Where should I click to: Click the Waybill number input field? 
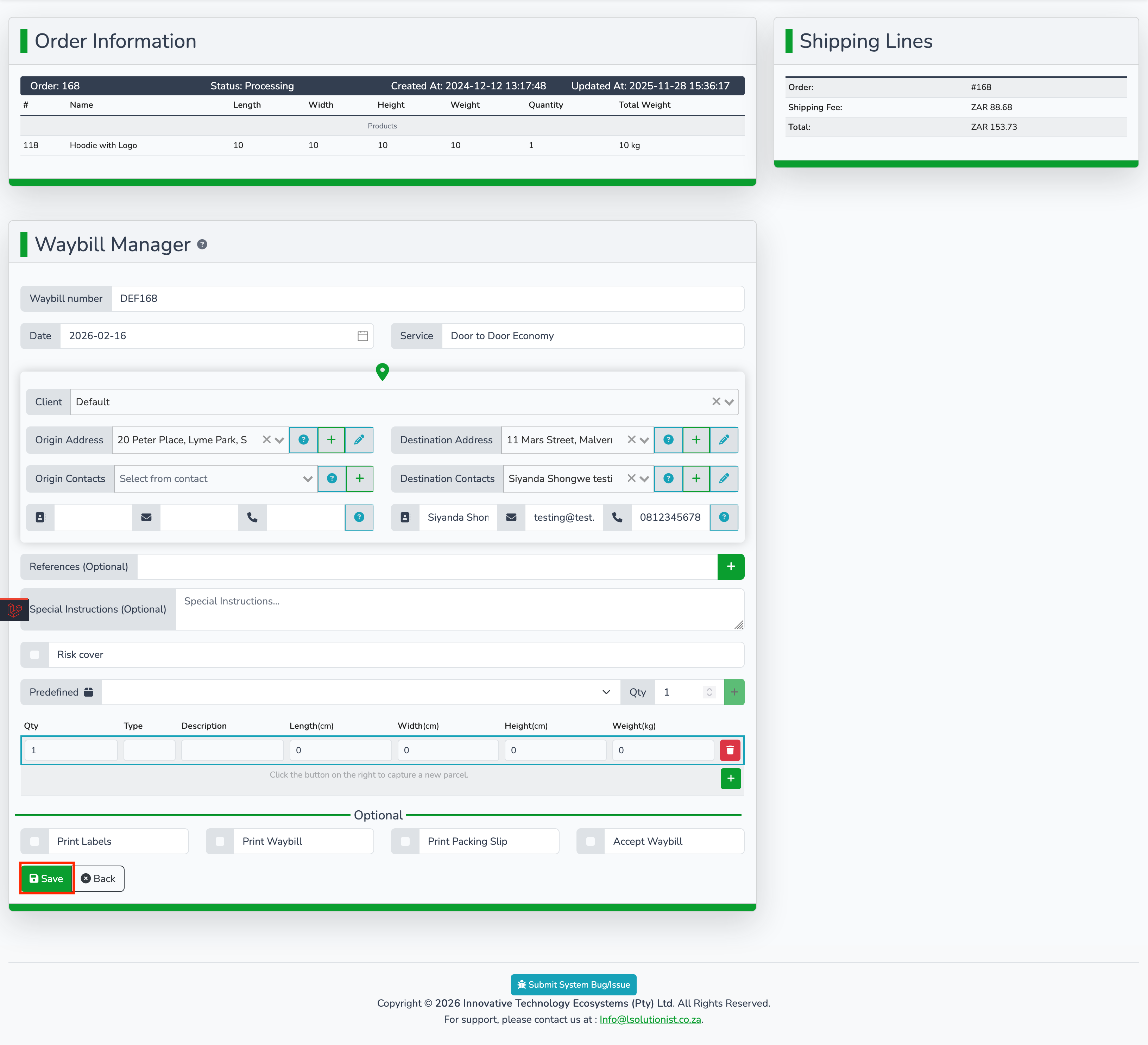click(x=428, y=299)
